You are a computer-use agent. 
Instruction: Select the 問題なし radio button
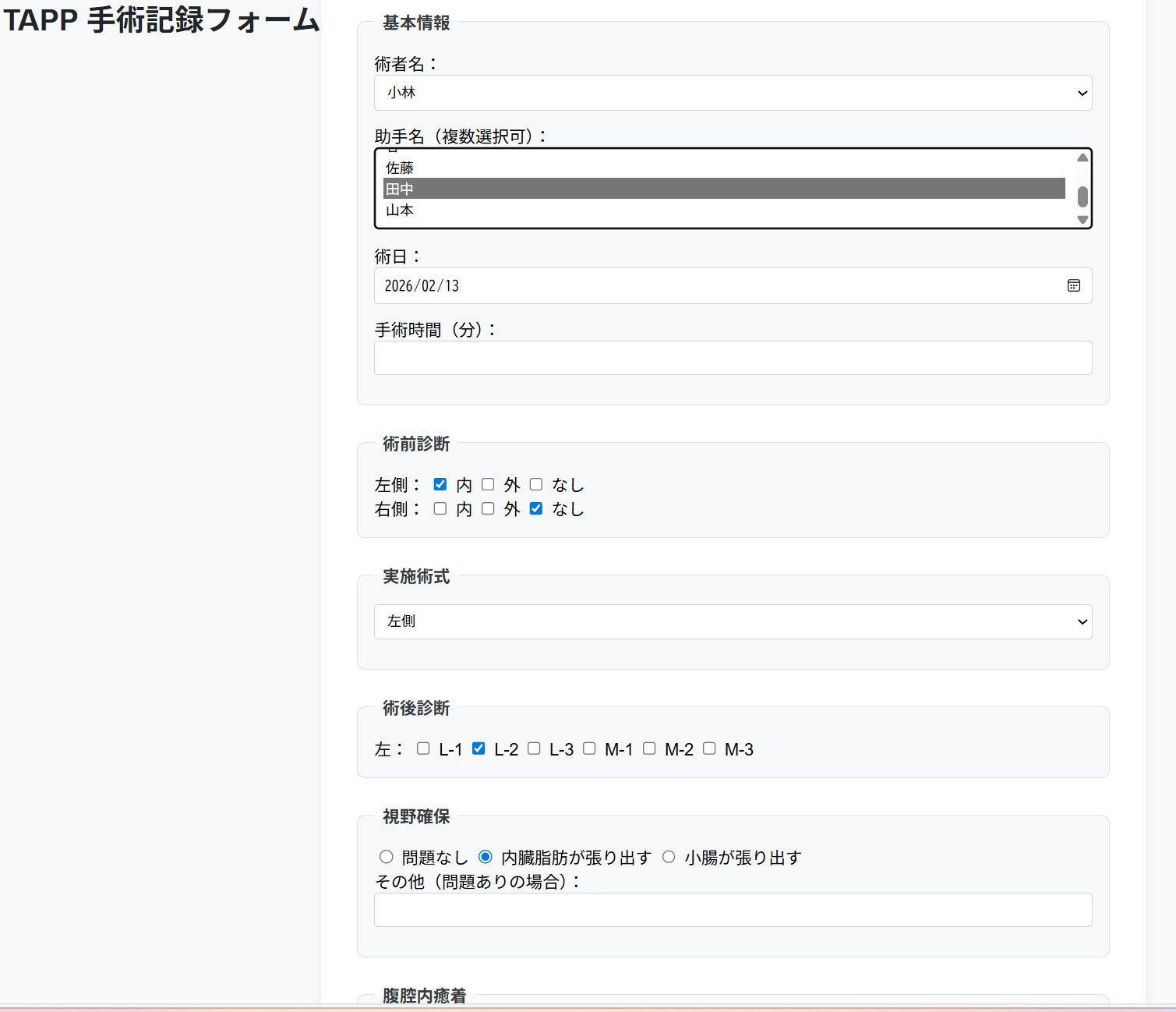pos(387,856)
